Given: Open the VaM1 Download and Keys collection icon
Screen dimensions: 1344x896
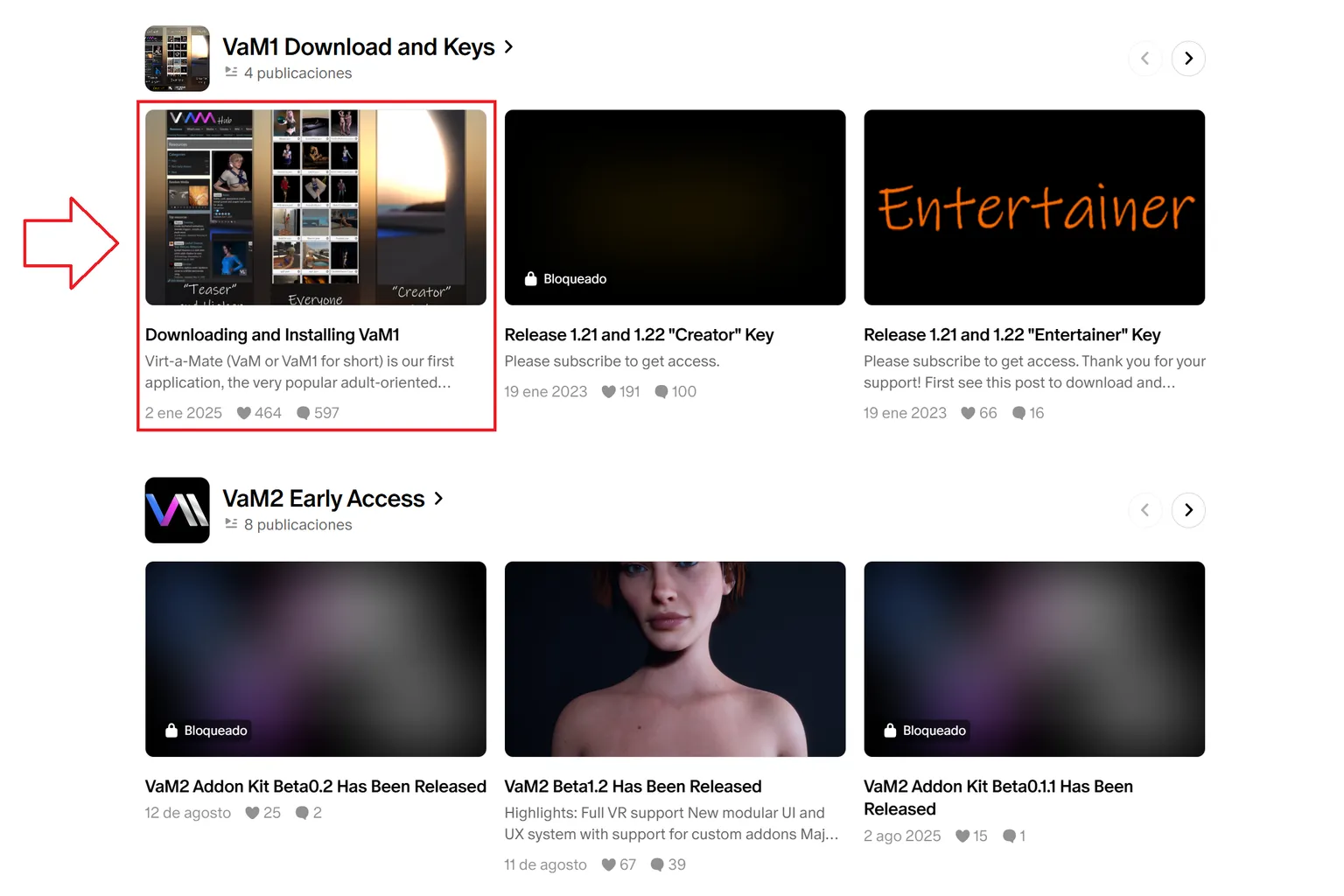Looking at the screenshot, I should click(x=177, y=59).
